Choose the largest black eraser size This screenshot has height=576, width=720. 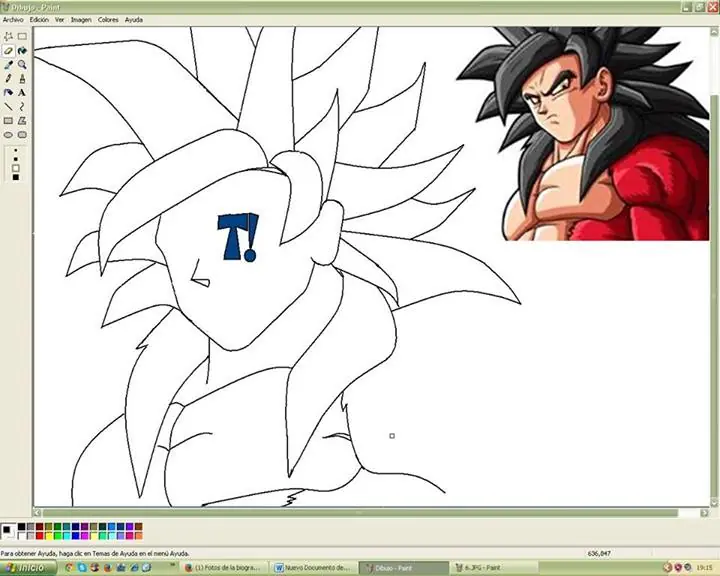tap(16, 177)
